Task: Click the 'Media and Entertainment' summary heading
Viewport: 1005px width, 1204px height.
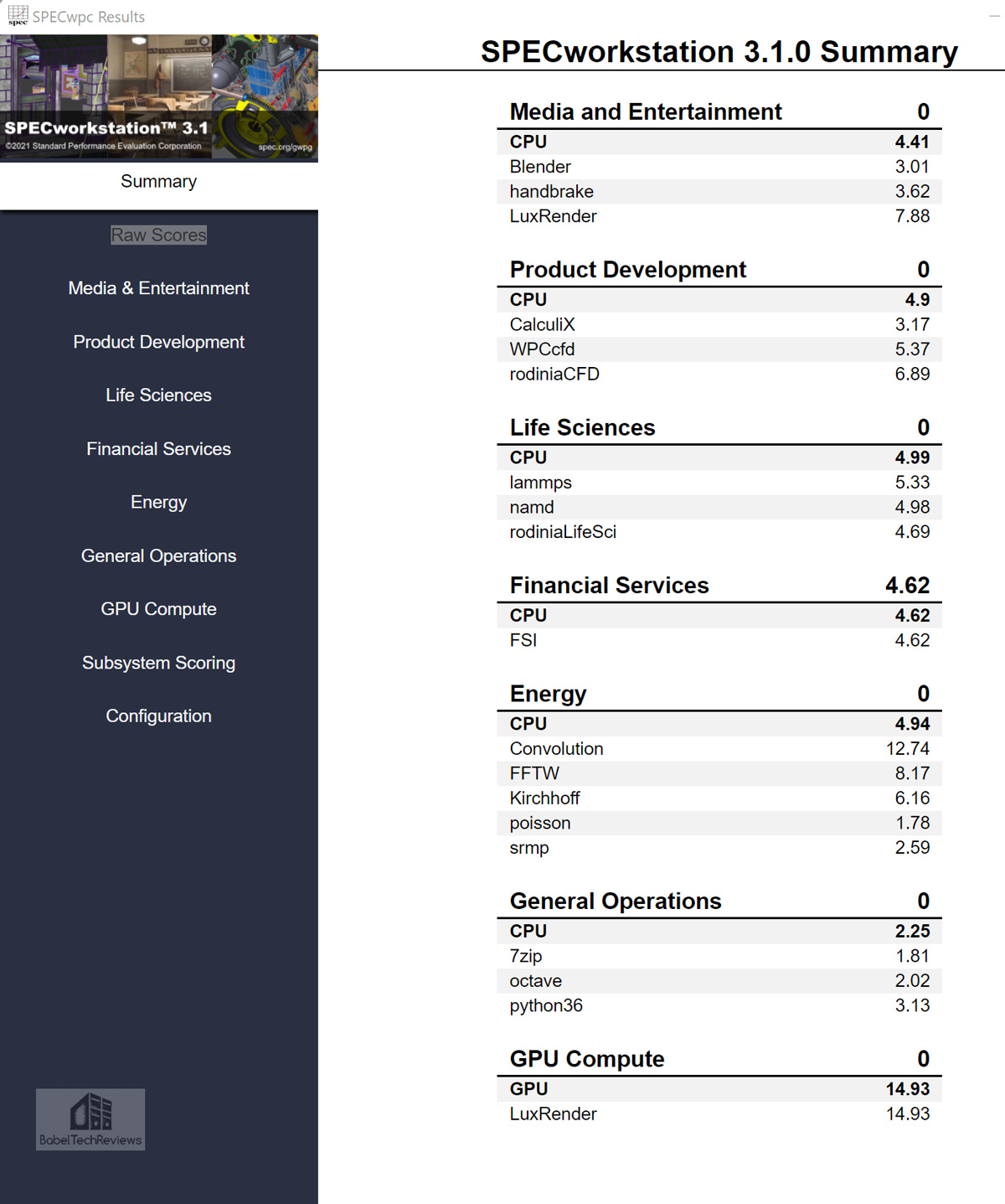Action: click(646, 112)
